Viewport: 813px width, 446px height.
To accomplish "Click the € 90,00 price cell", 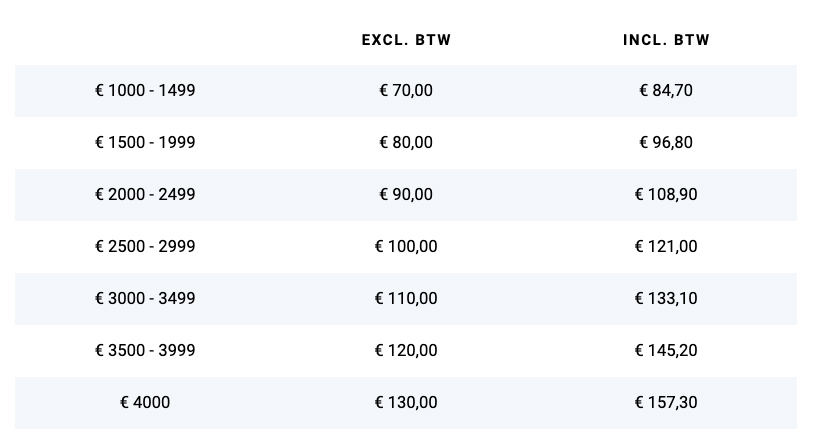I will tap(406, 194).
